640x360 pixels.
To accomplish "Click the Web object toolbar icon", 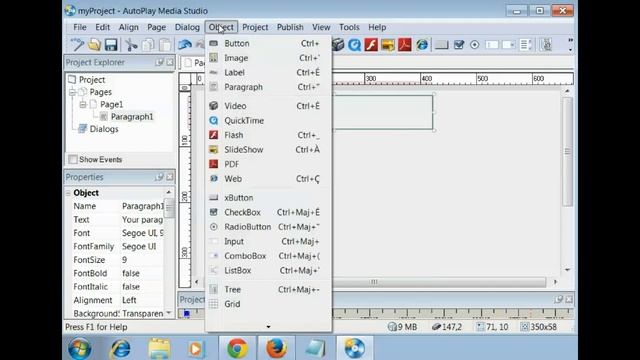I will [x=422, y=44].
